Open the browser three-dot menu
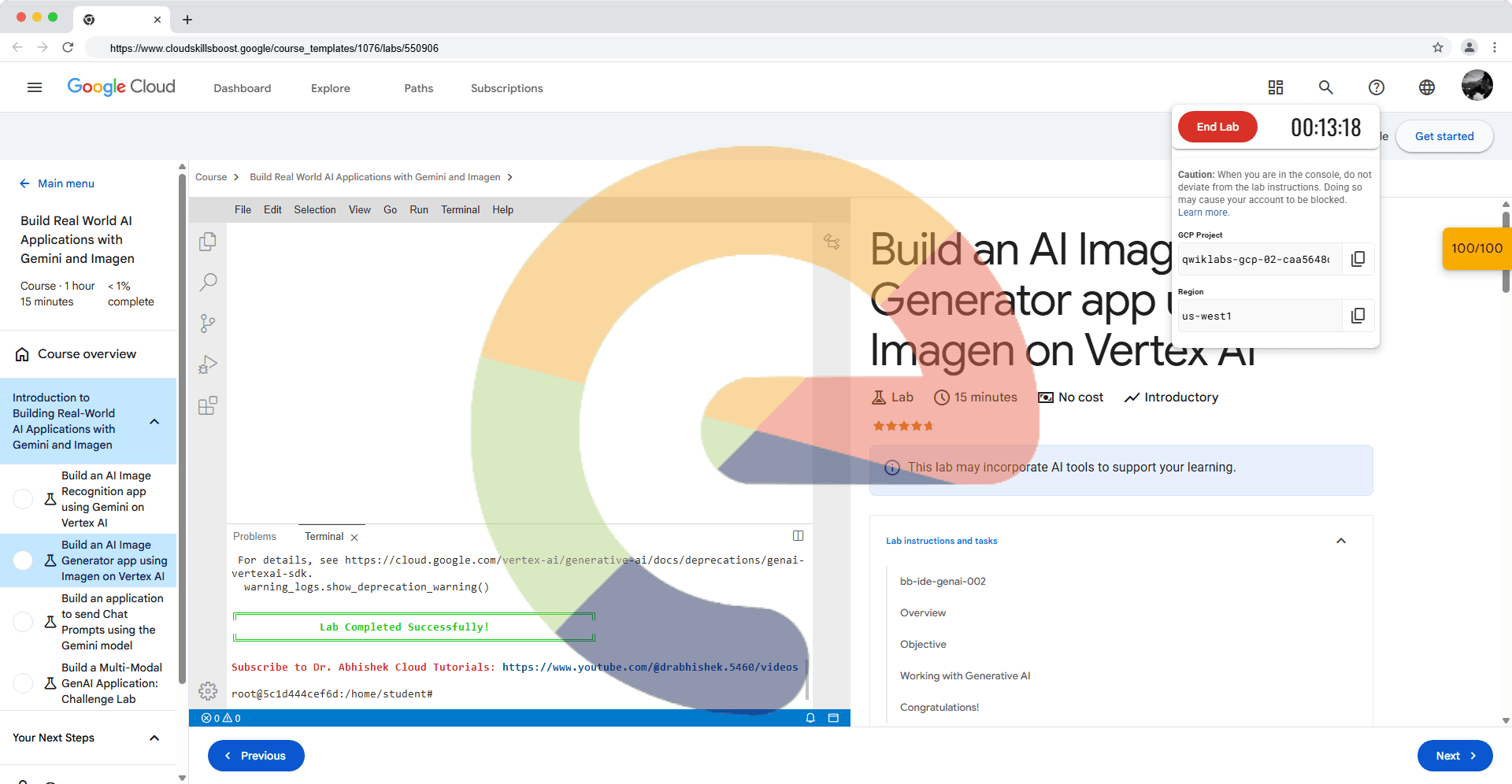This screenshot has height=784, width=1512. (x=1495, y=48)
